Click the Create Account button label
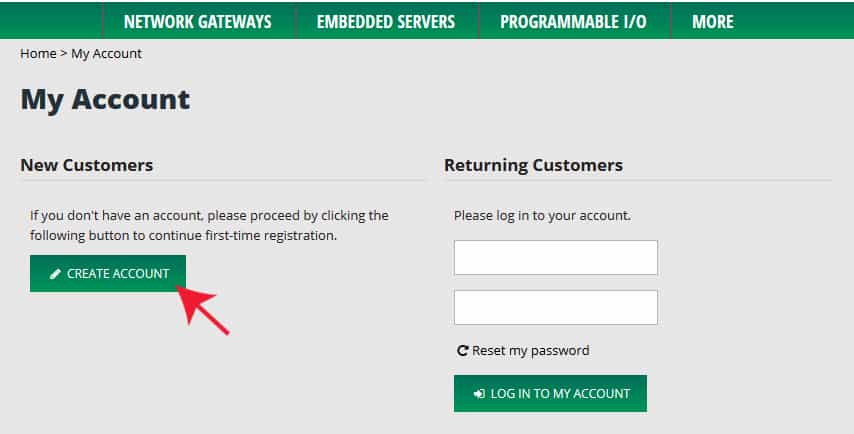 point(118,274)
